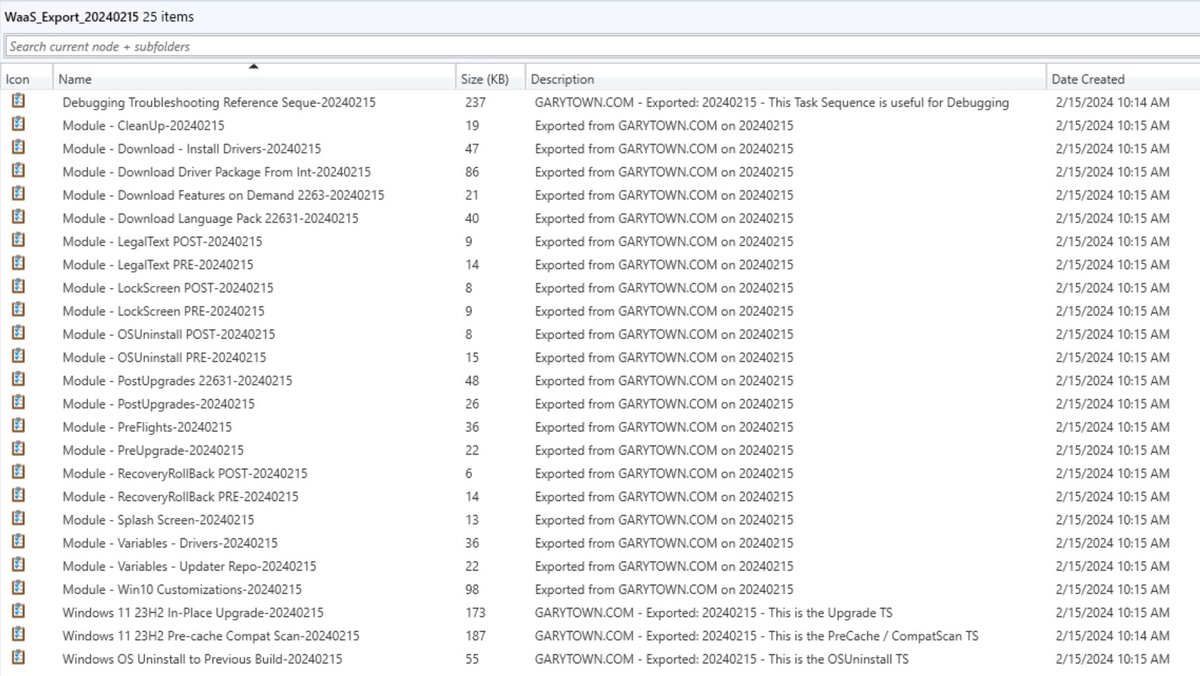Image resolution: width=1200 pixels, height=676 pixels.
Task: Sort list by the Size (KB) column header
Action: click(491, 79)
